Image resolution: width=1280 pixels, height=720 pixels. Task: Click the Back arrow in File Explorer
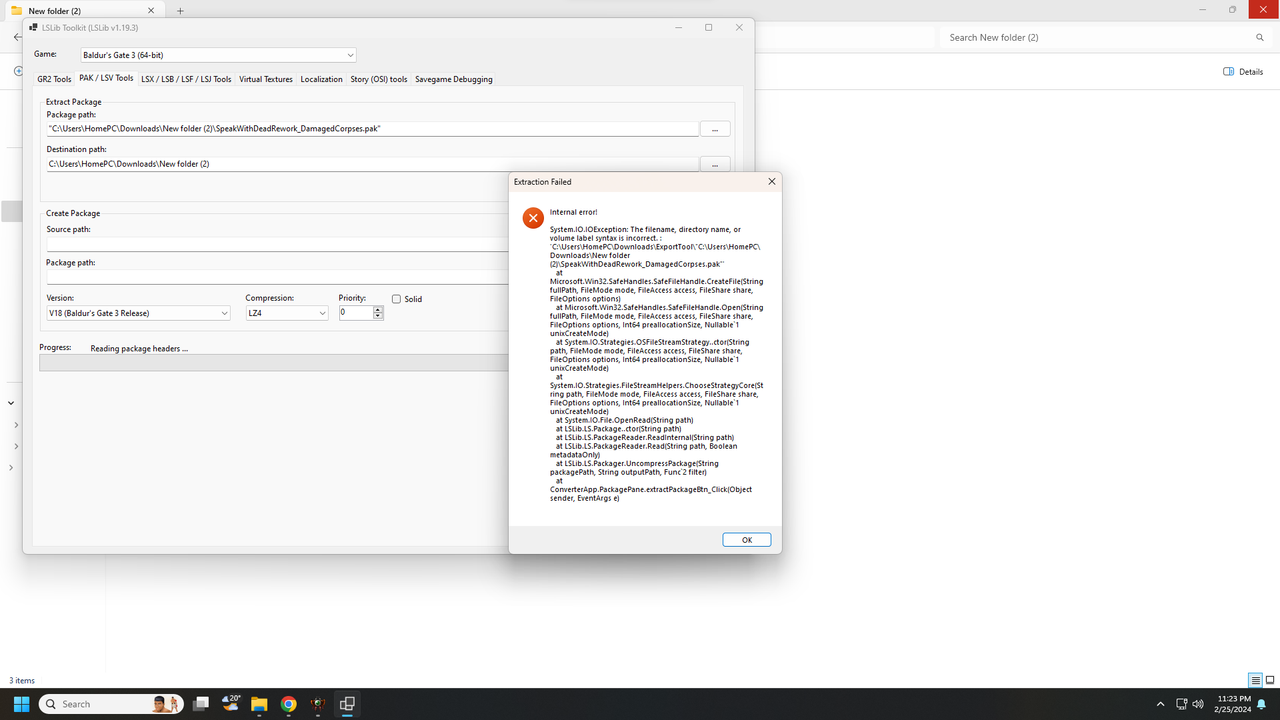pyautogui.click(x=17, y=37)
